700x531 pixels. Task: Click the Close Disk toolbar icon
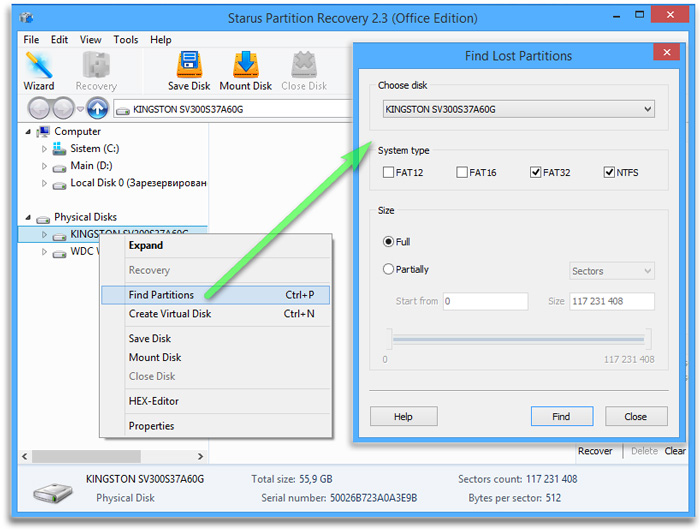point(304,69)
